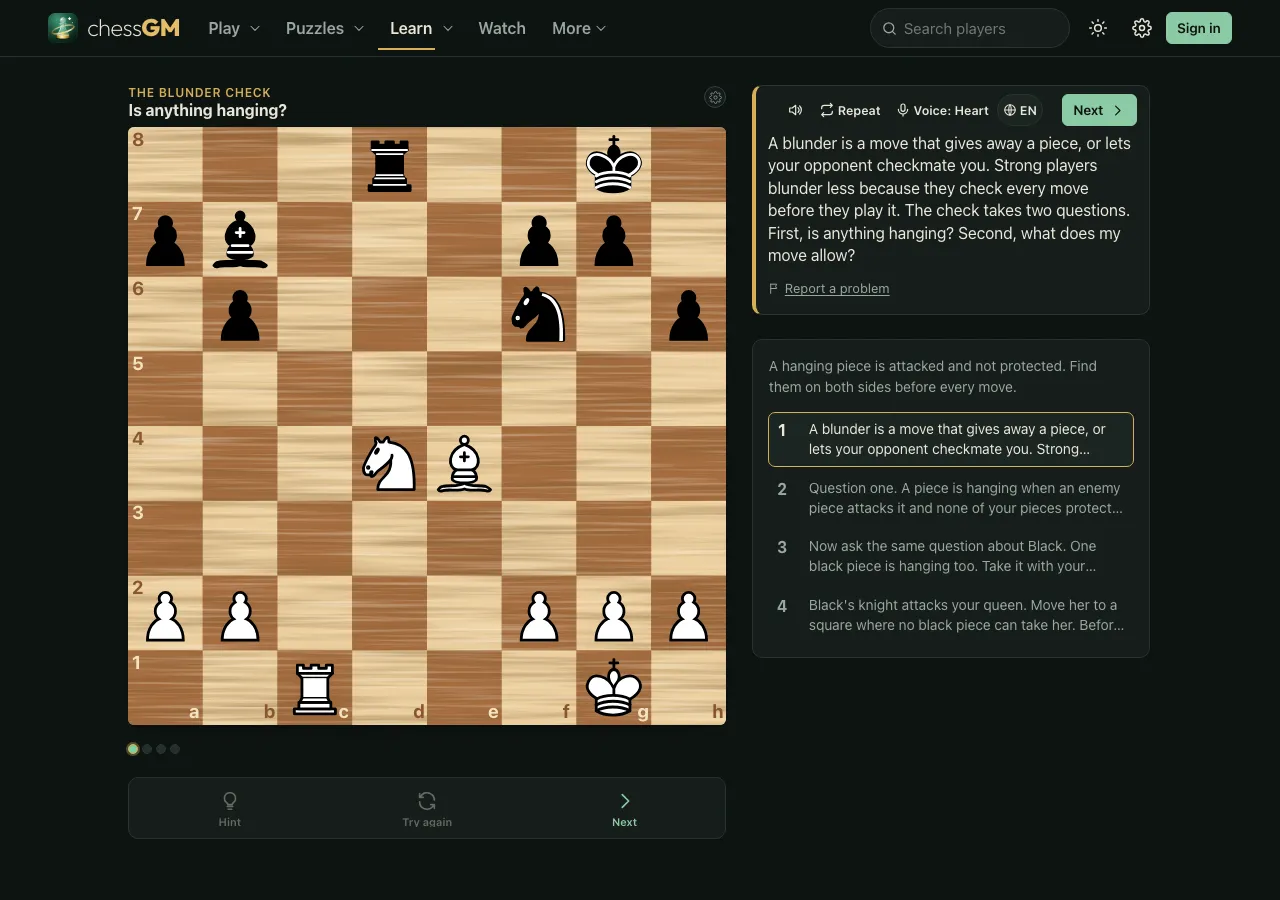Image resolution: width=1280 pixels, height=900 pixels.
Task: Click the green Next button in lesson panel
Action: pyautogui.click(x=1099, y=110)
